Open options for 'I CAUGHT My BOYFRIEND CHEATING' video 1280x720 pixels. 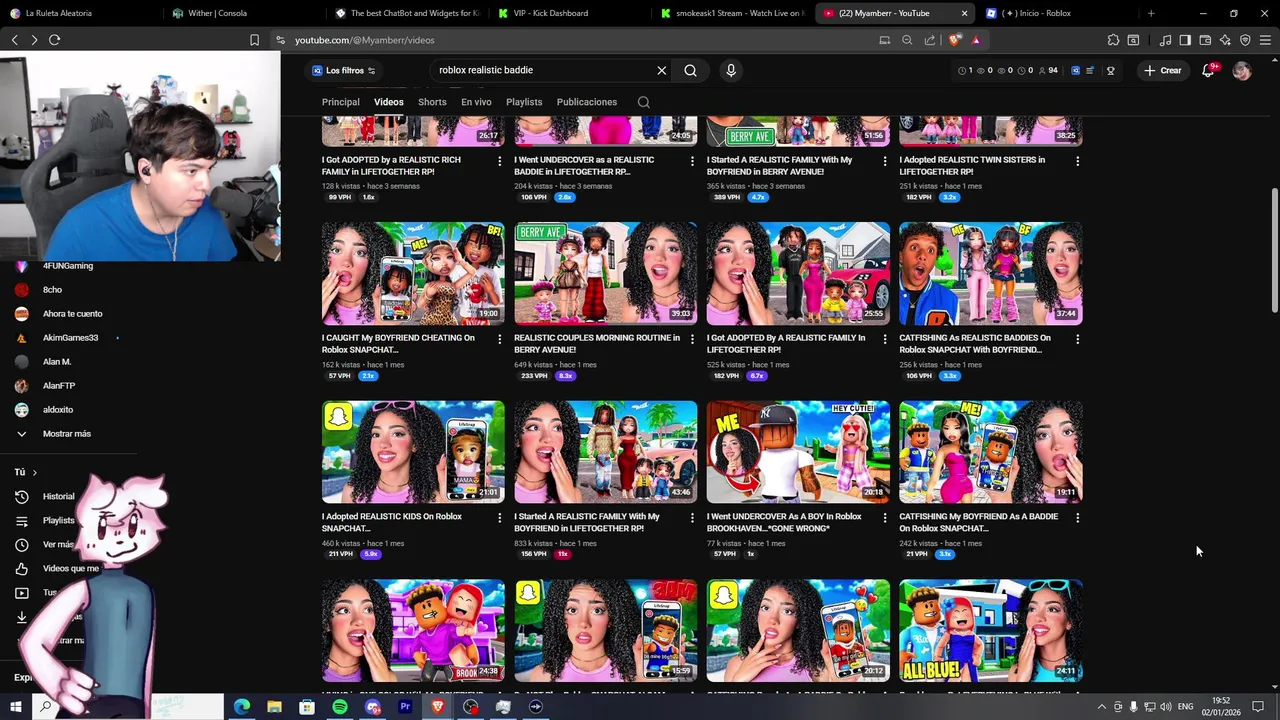pyautogui.click(x=500, y=339)
